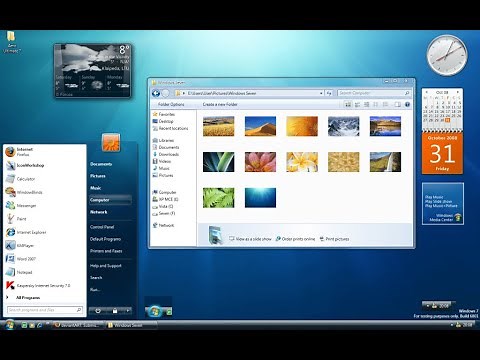
Task: Click the weather gadget on the desktop
Action: click(93, 71)
